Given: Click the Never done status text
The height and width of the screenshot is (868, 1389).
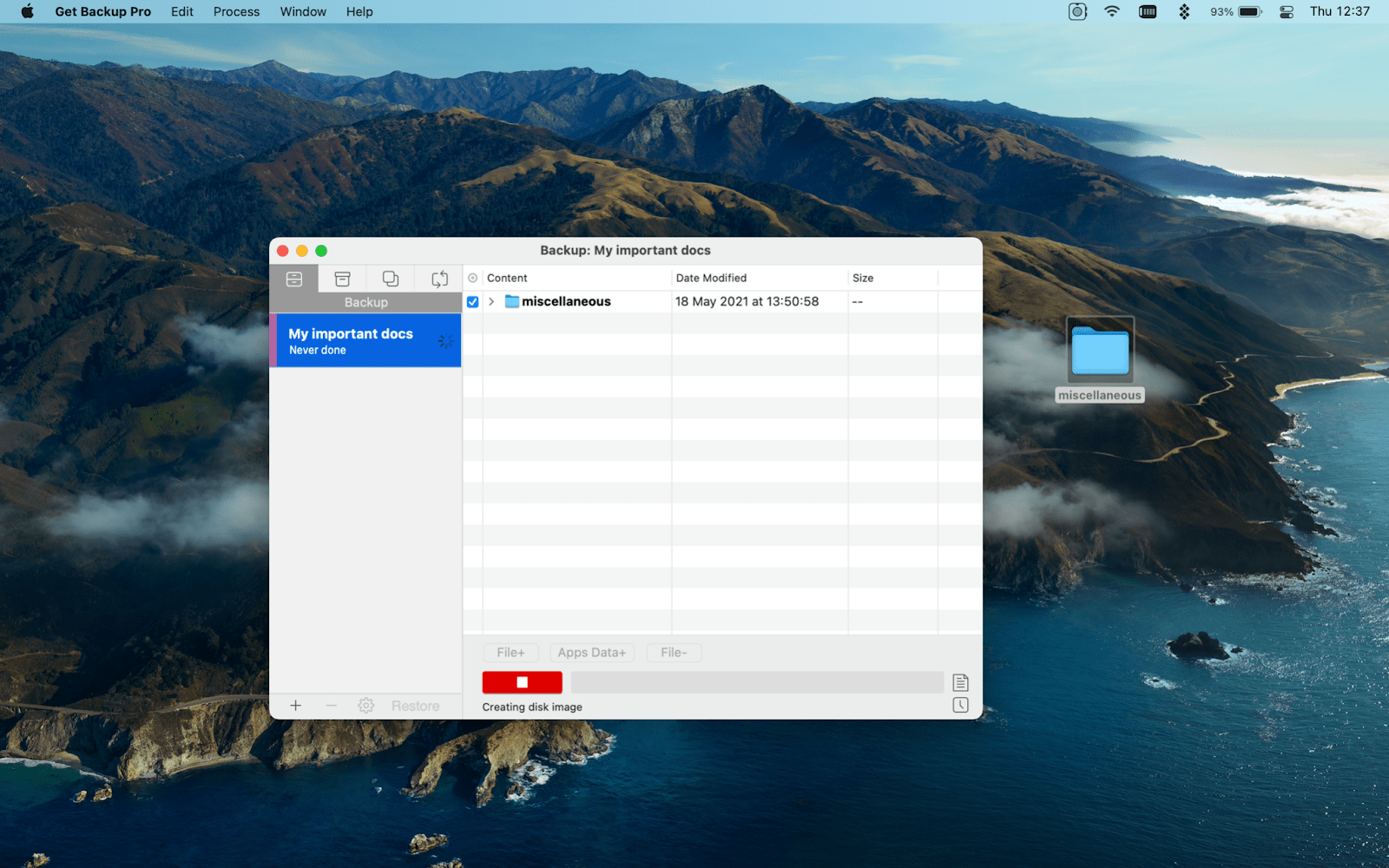Looking at the screenshot, I should [x=317, y=351].
